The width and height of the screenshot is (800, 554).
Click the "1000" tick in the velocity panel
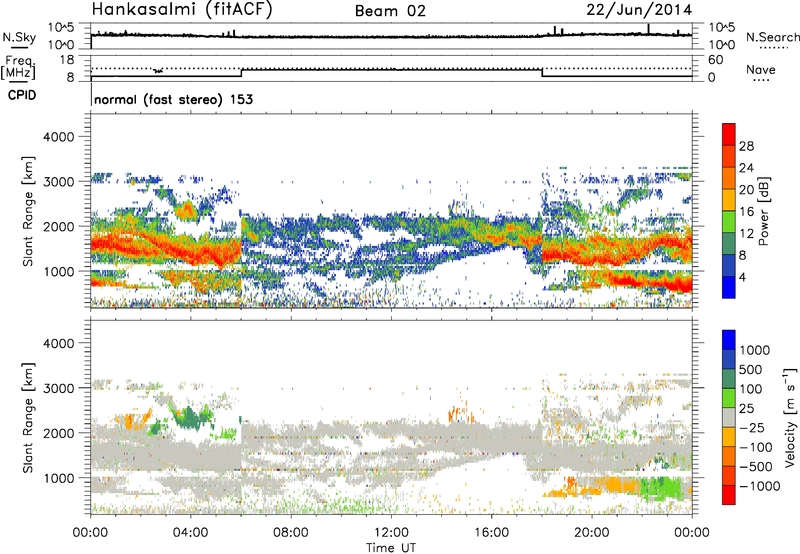[x=58, y=478]
